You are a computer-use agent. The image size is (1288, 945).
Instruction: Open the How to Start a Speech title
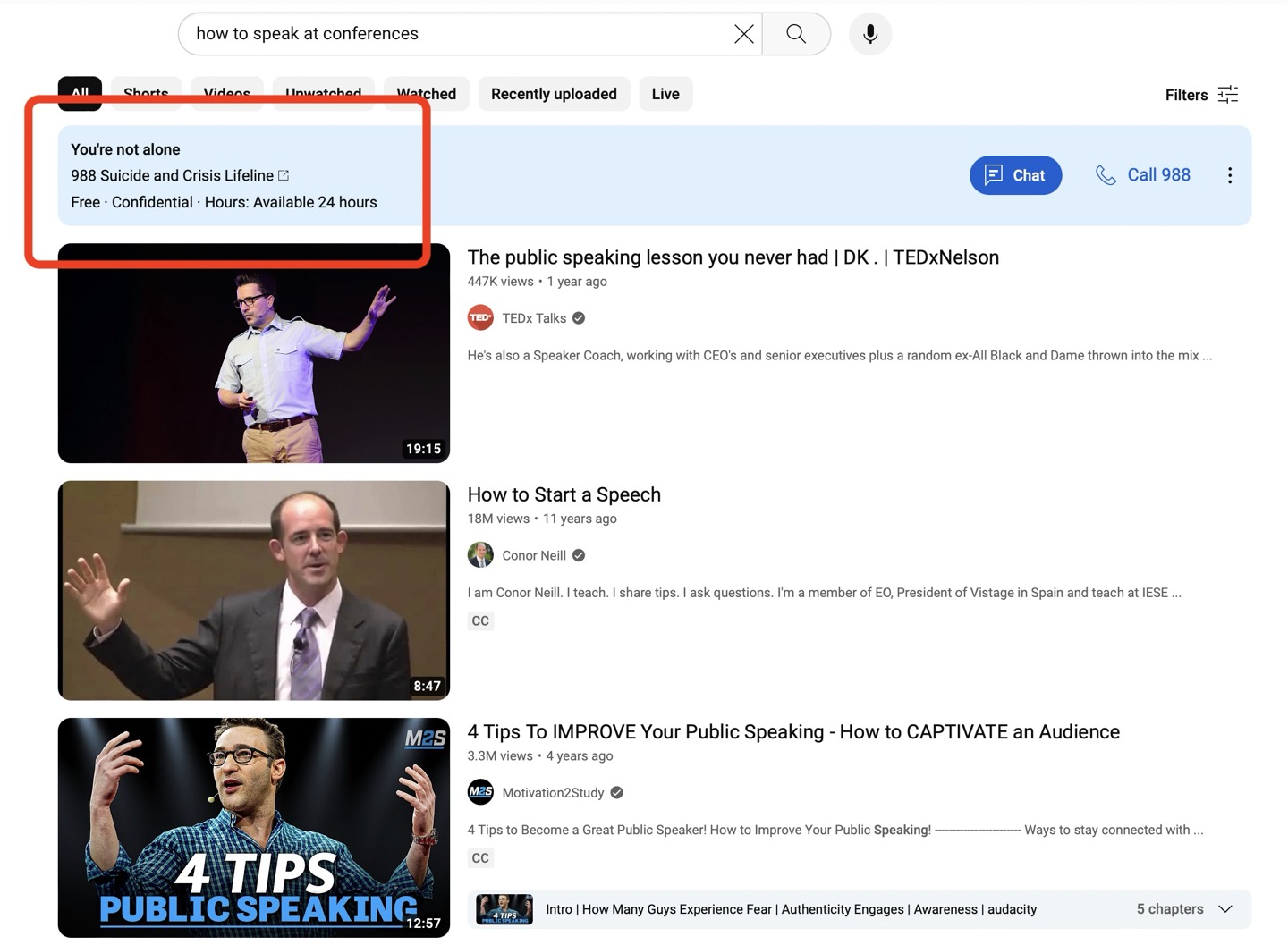click(x=563, y=494)
